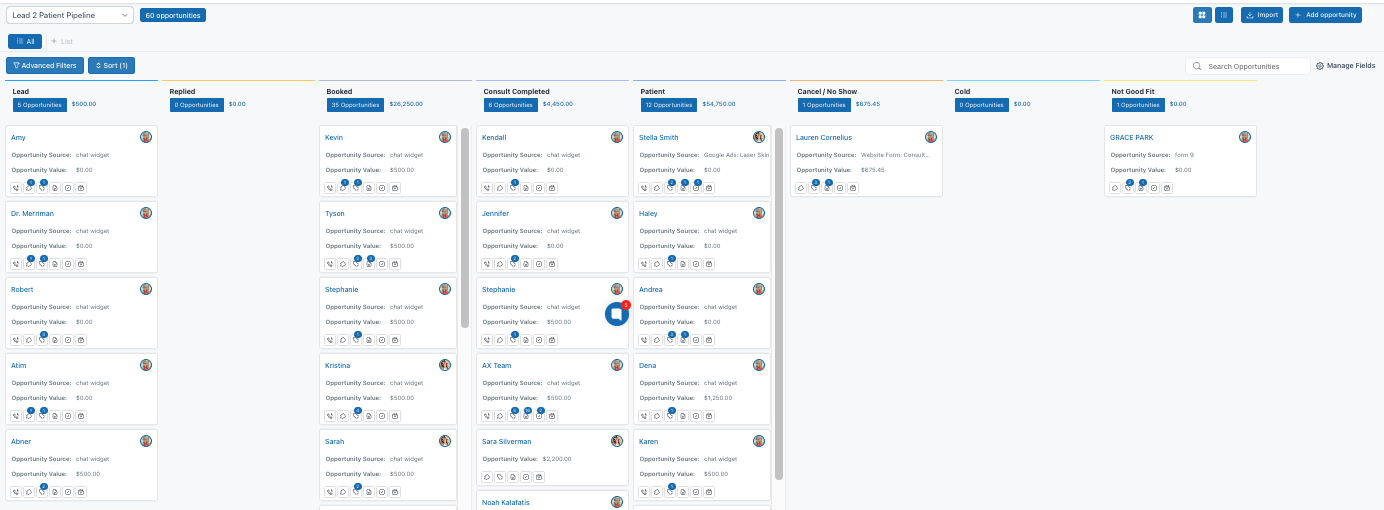Open the Lead 2 Patient Pipeline dropdown
The height and width of the screenshot is (510, 1384).
click(x=69, y=15)
